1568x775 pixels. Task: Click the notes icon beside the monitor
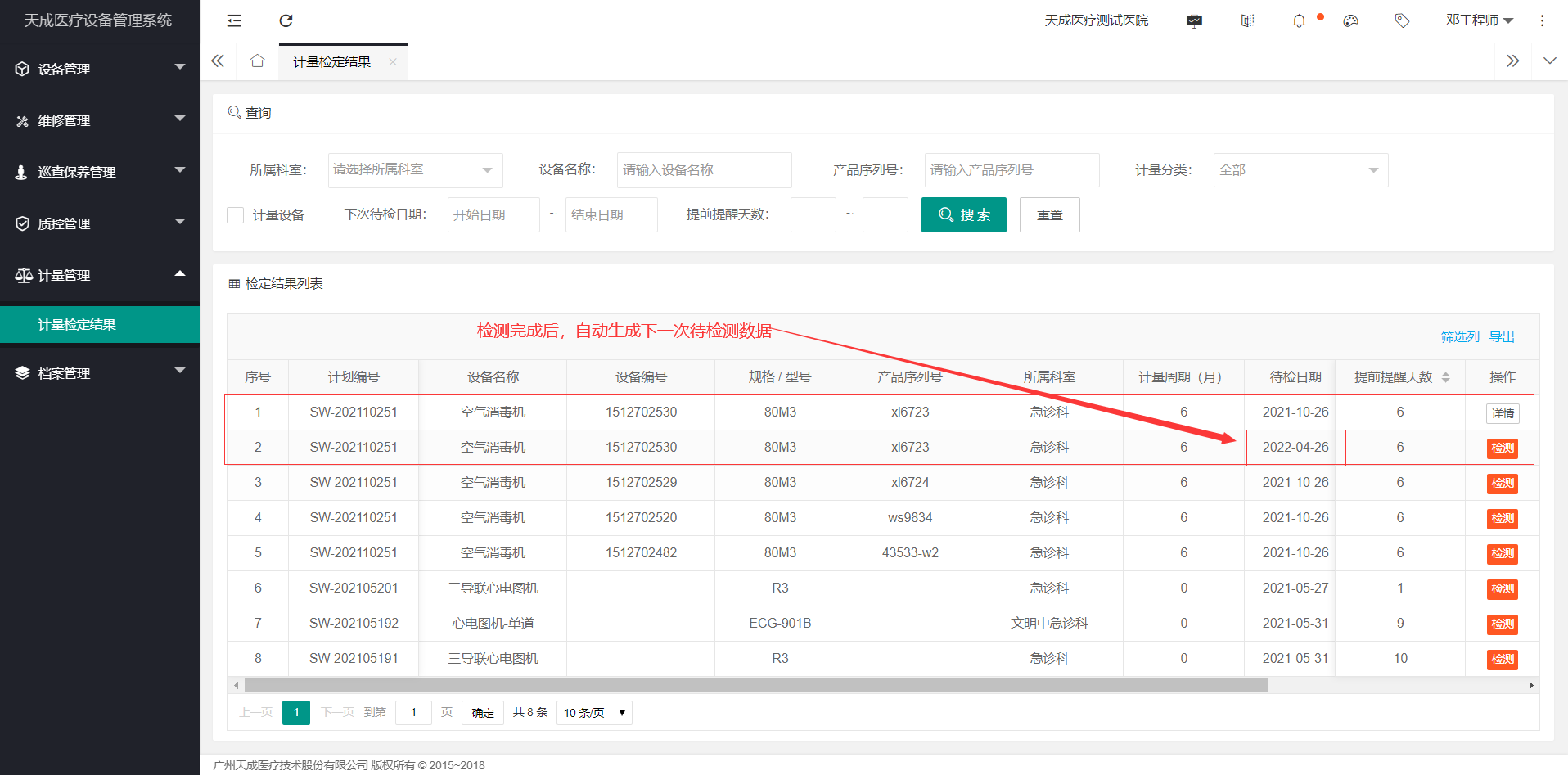pos(1247,20)
